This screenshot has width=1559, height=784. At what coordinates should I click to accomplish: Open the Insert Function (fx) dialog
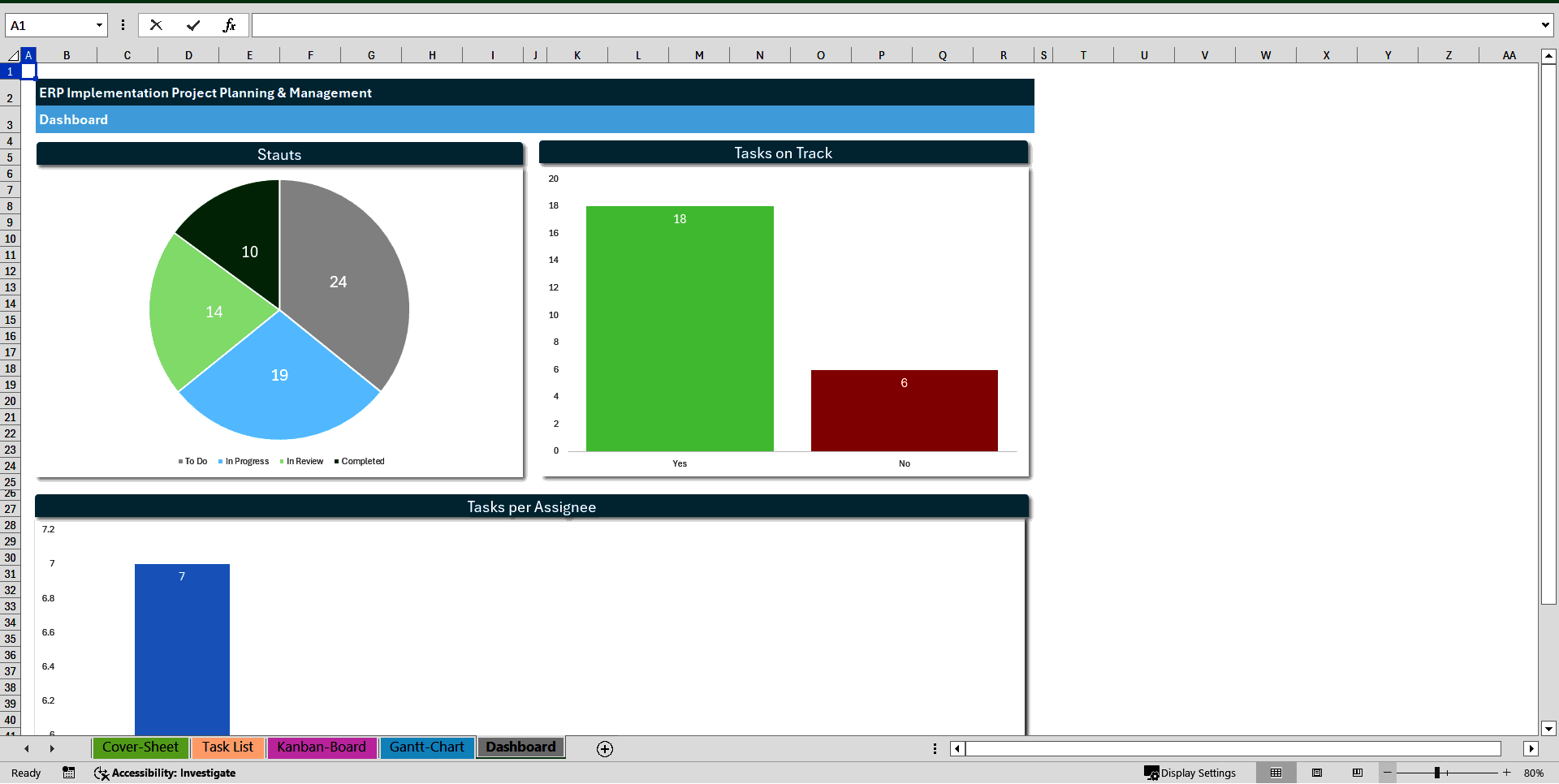click(x=231, y=25)
